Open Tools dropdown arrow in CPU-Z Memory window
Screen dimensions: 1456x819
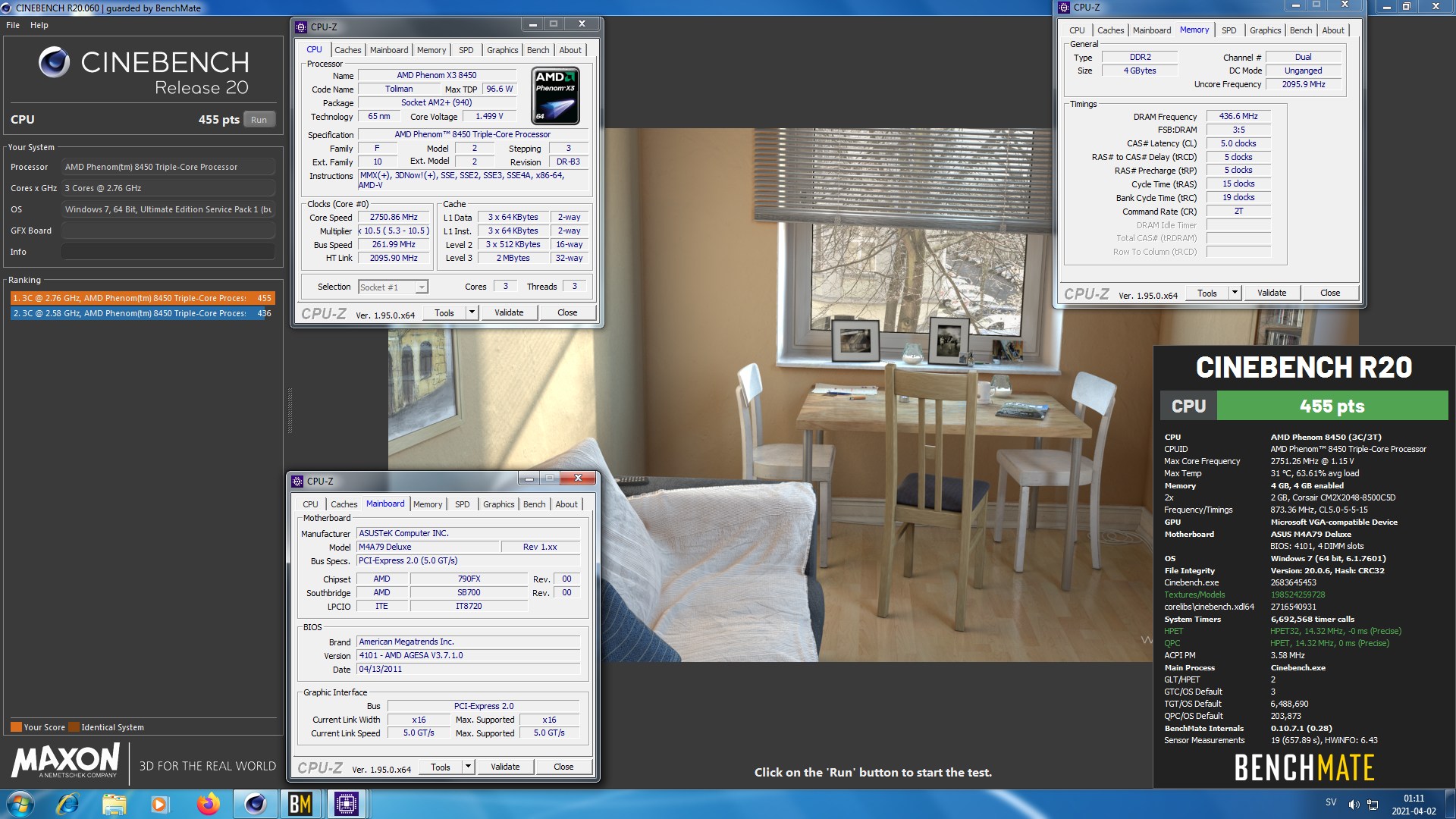pyautogui.click(x=1235, y=293)
